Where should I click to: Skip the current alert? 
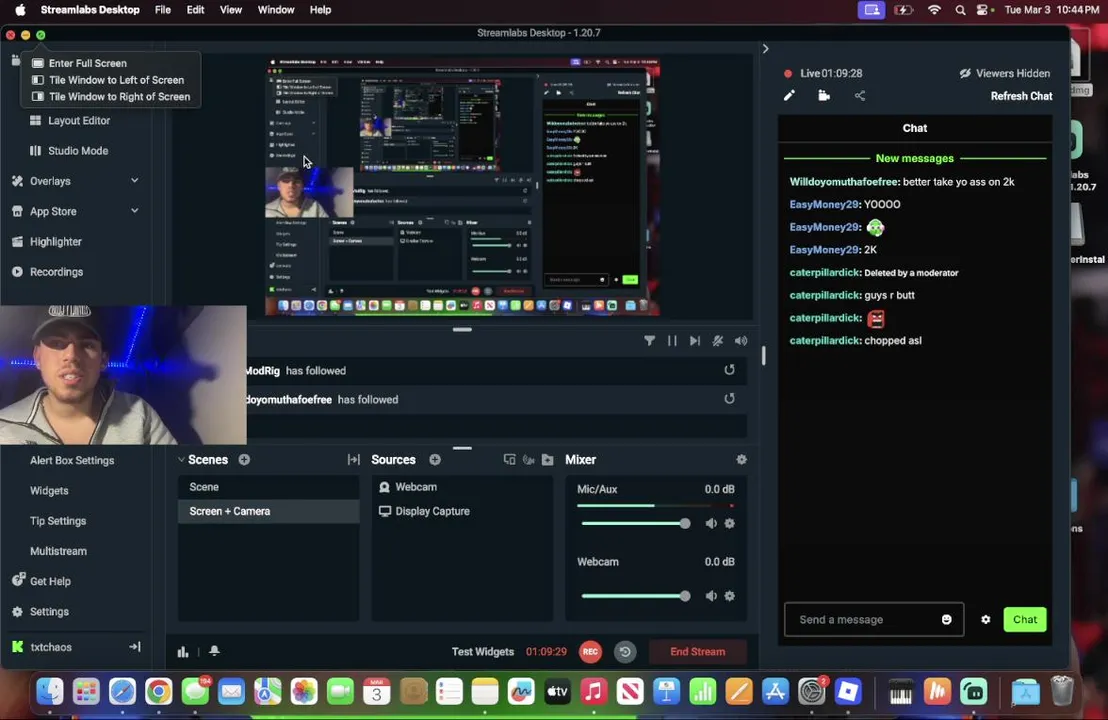[x=695, y=341]
